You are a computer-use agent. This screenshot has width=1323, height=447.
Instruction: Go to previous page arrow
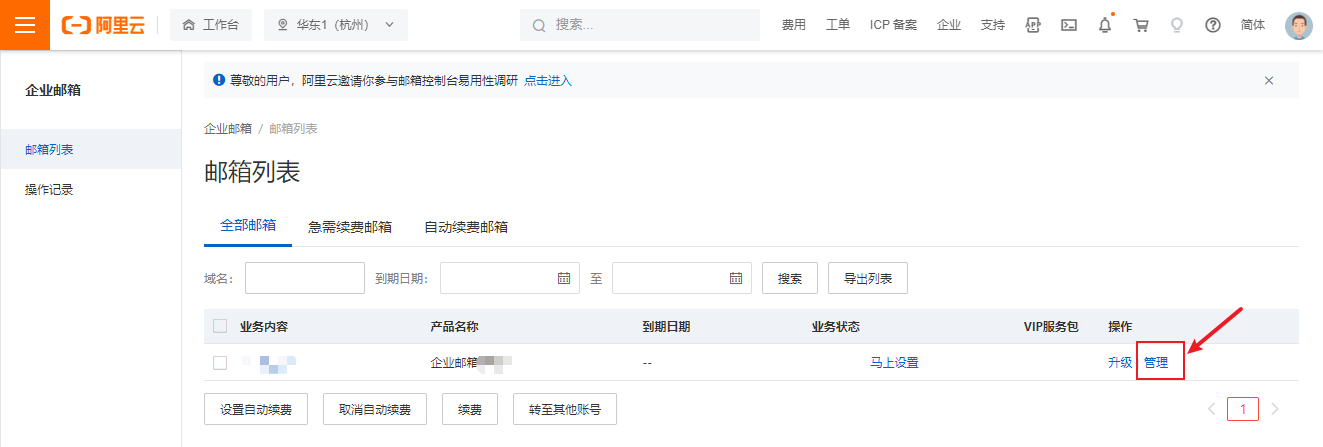[x=1211, y=409]
